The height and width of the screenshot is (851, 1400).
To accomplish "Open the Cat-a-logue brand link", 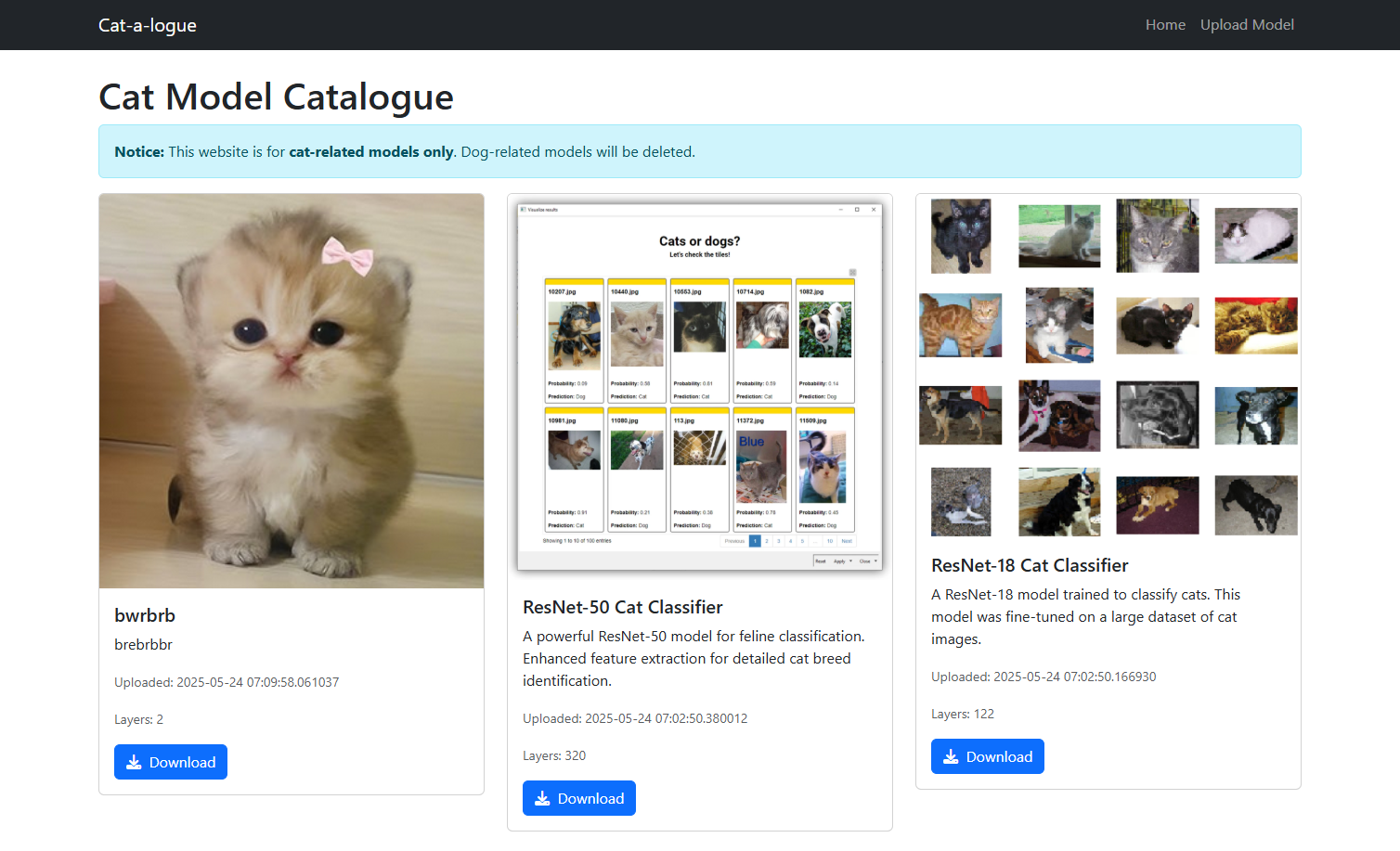I will [148, 25].
